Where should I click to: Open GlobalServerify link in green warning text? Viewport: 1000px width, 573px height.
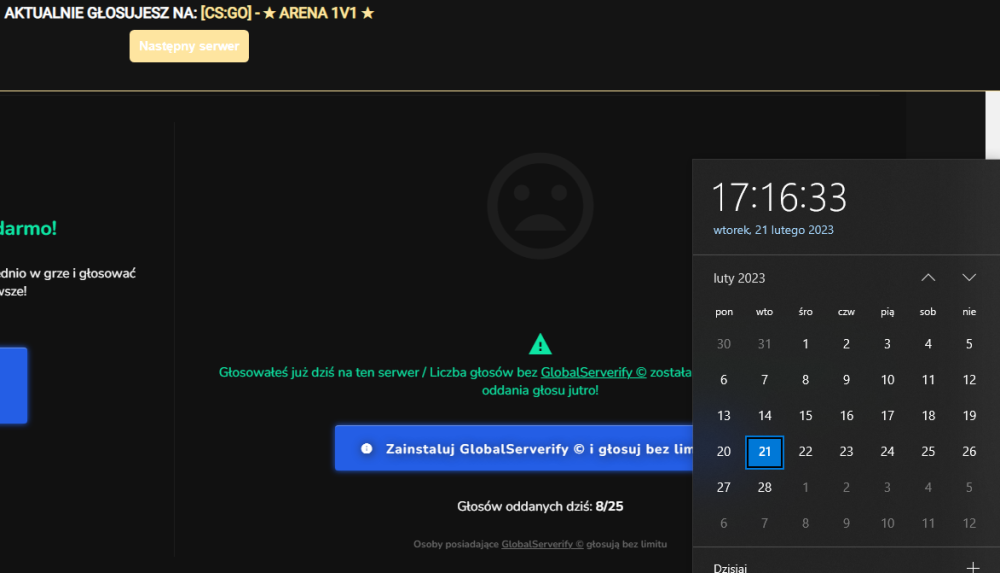tap(593, 372)
